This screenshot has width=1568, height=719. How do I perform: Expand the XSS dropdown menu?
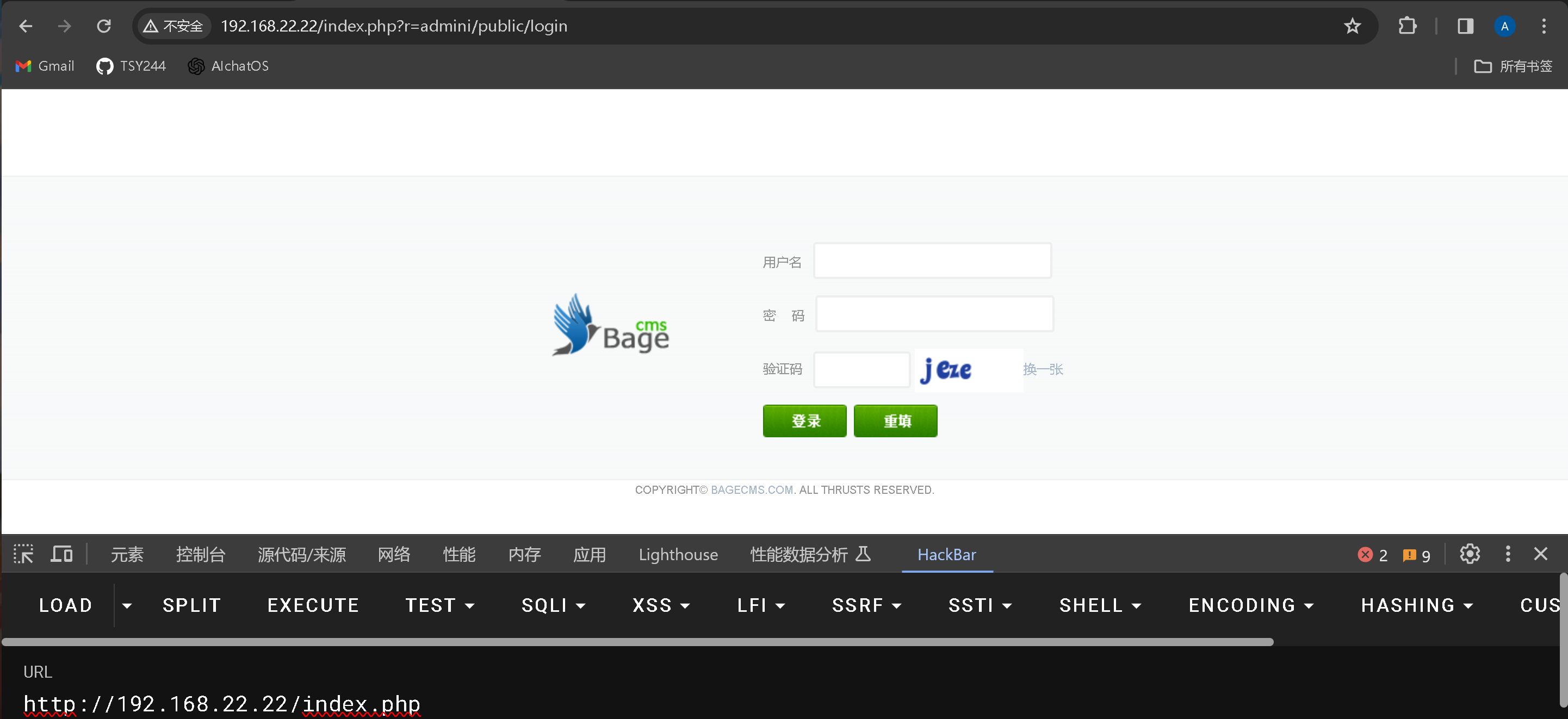point(660,605)
